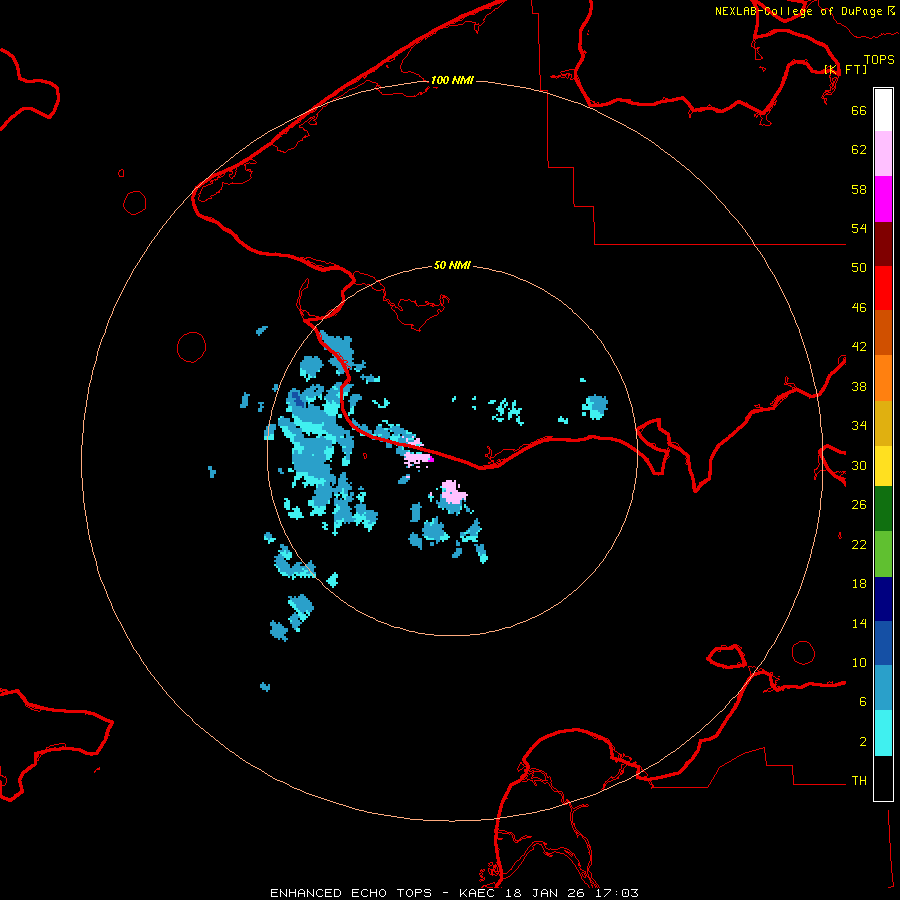Select the light pink legend color band
Screen dimensions: 900x900
point(883,154)
